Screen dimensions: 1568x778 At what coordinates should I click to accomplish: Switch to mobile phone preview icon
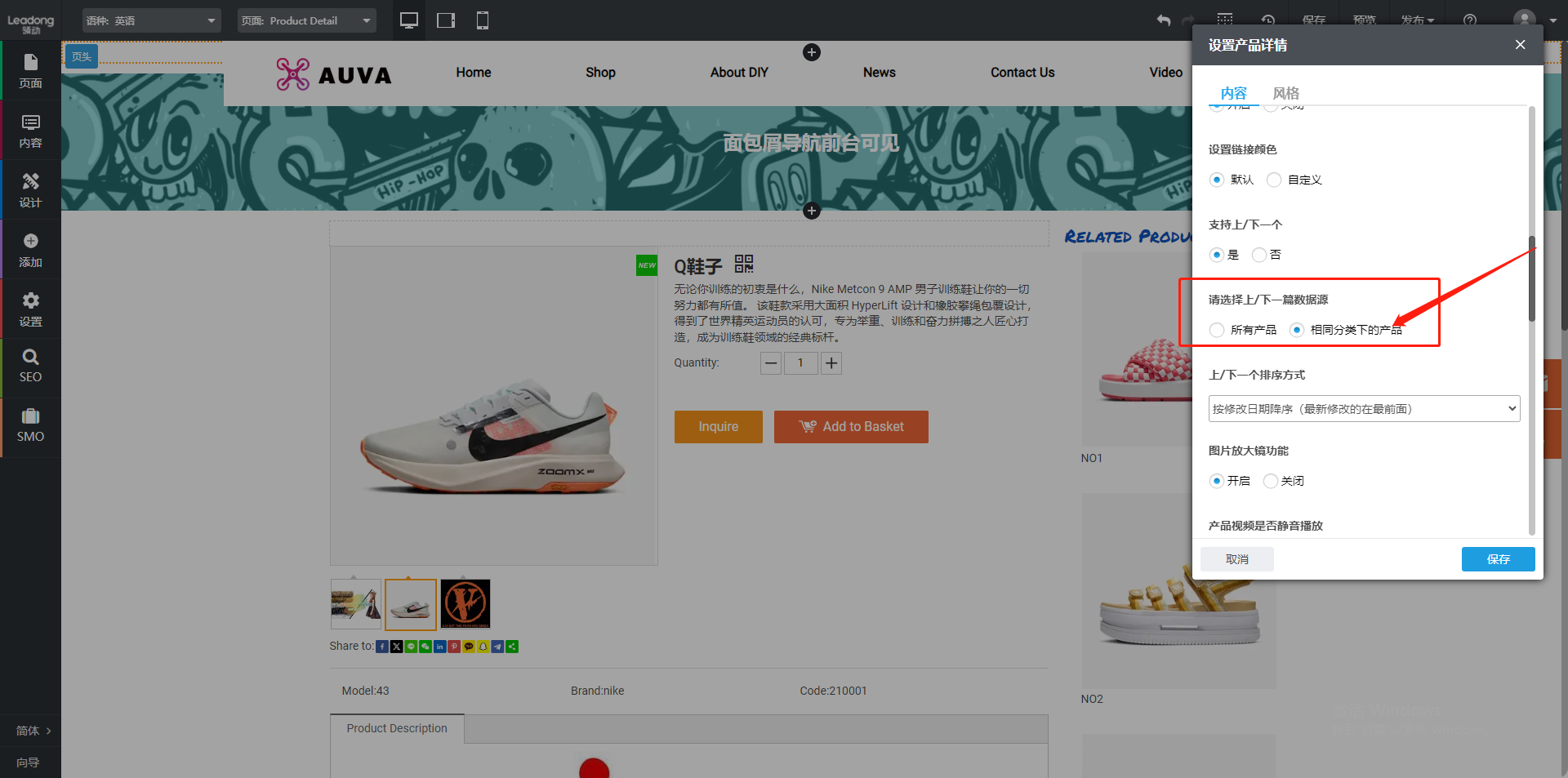[483, 20]
